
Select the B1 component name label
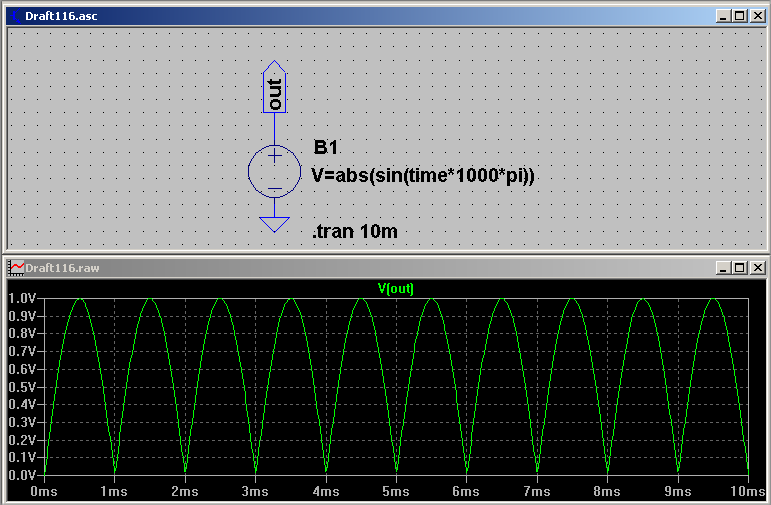[x=326, y=147]
